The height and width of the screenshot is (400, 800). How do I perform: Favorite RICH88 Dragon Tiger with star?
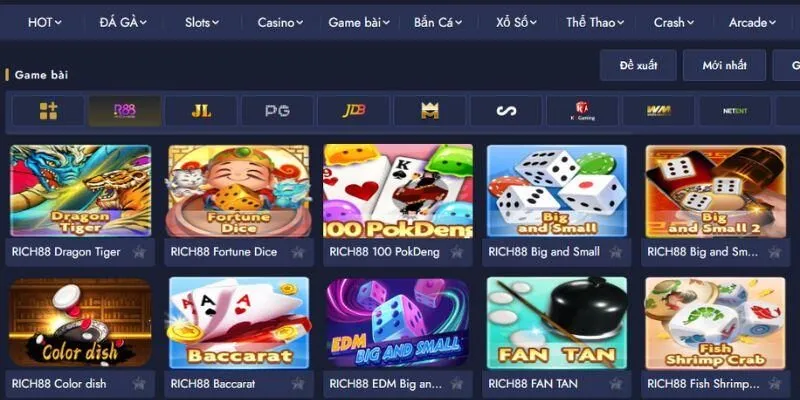[x=139, y=252]
